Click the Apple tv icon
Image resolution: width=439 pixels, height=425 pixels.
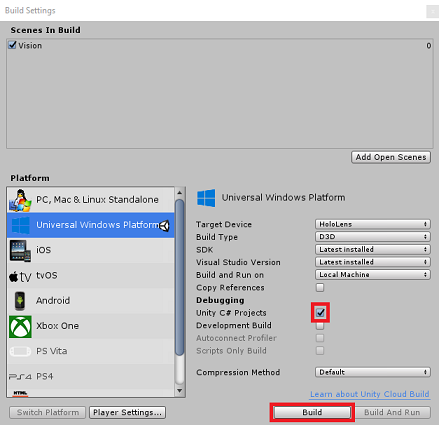point(20,276)
